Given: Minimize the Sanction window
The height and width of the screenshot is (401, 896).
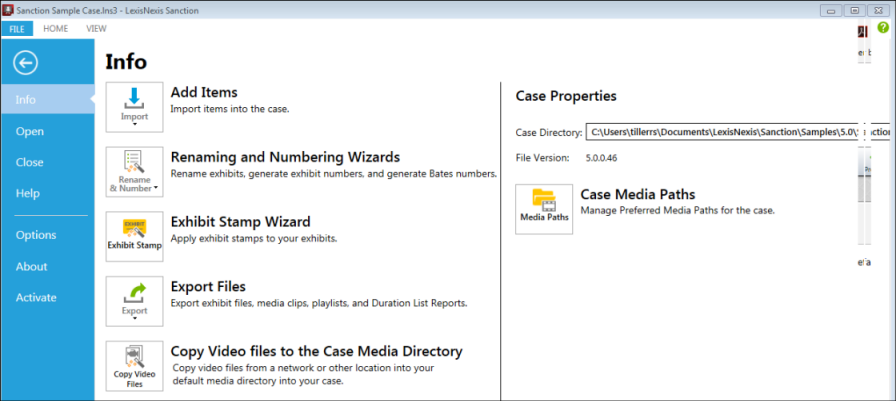Looking at the screenshot, I should pos(831,10).
